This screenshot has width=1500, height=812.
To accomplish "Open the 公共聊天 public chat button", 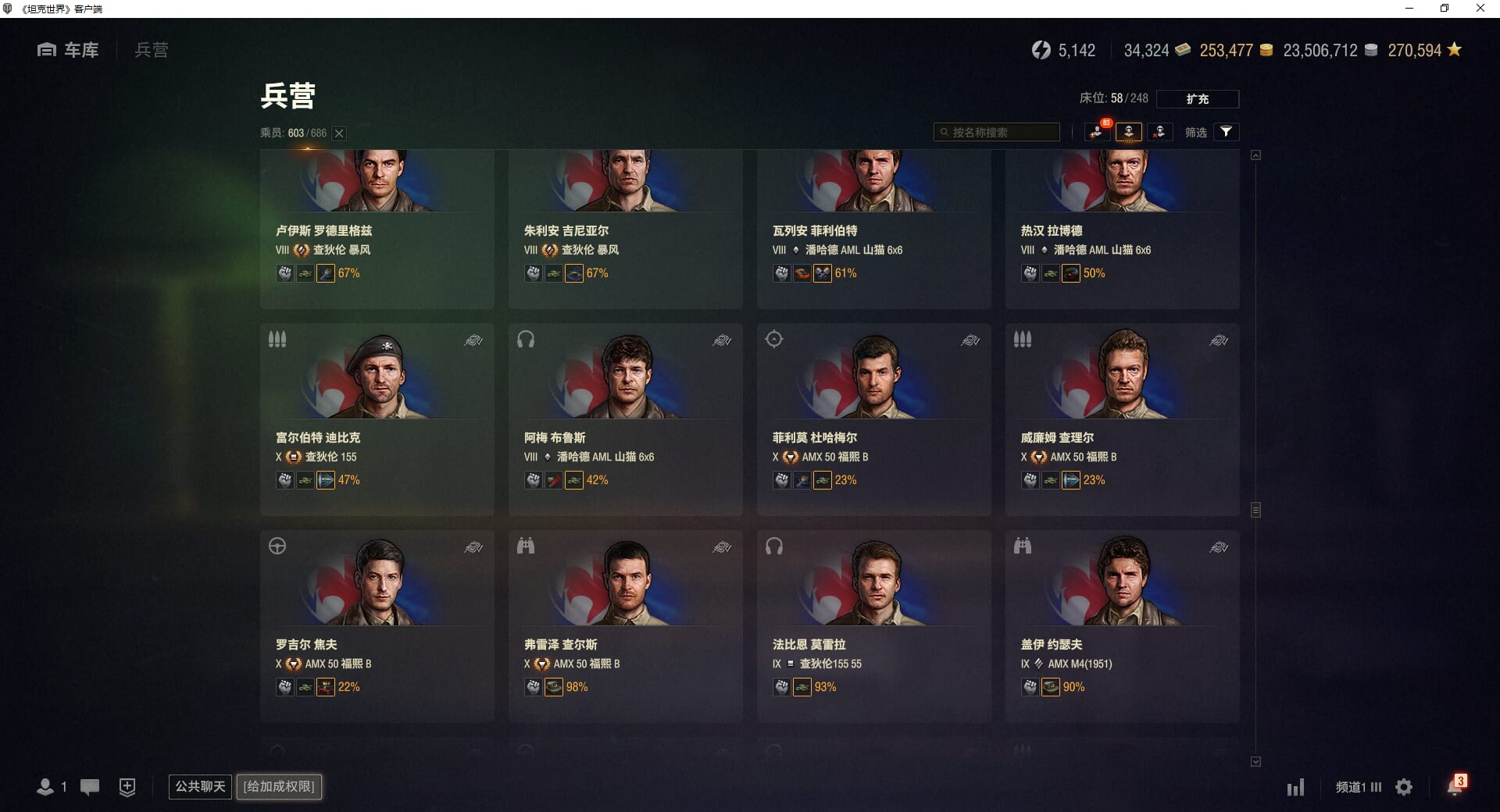I will [200, 786].
